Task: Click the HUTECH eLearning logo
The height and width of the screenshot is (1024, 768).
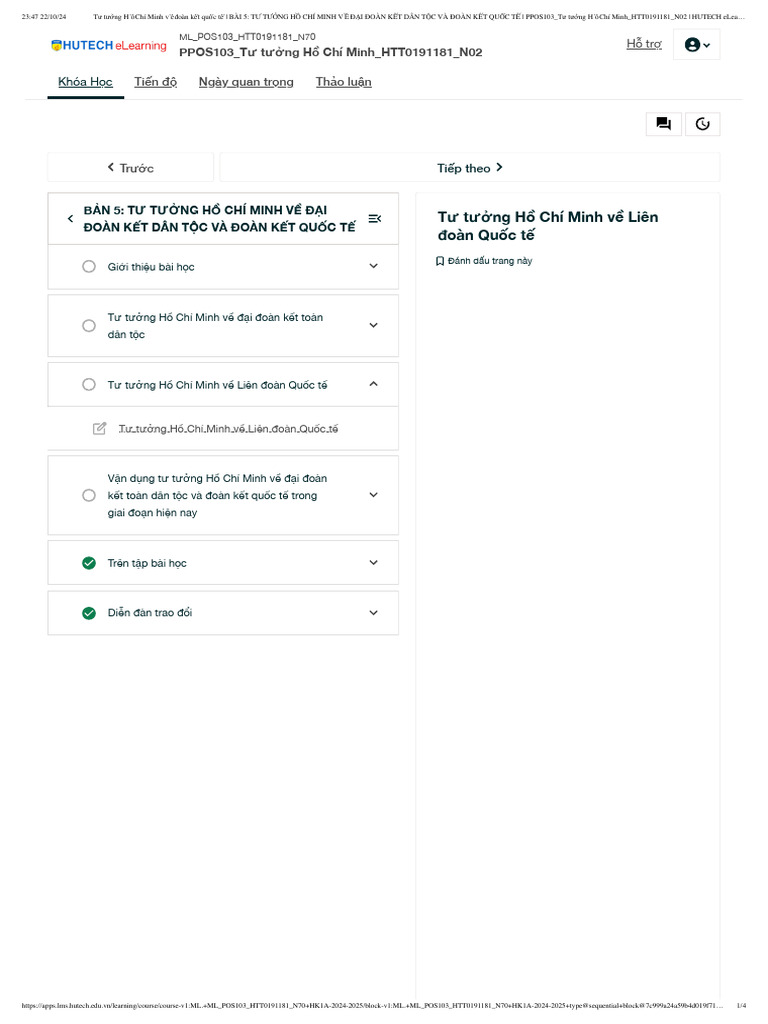Action: pyautogui.click(x=109, y=46)
